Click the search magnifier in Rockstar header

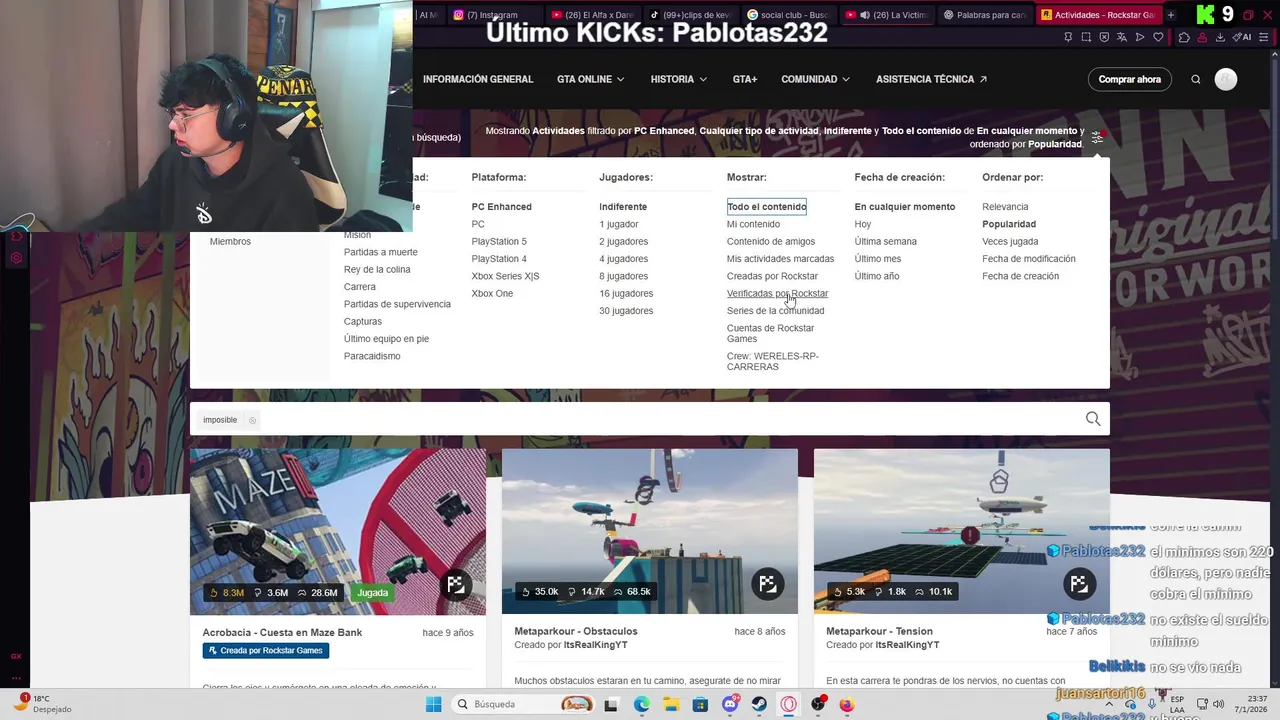point(1195,79)
